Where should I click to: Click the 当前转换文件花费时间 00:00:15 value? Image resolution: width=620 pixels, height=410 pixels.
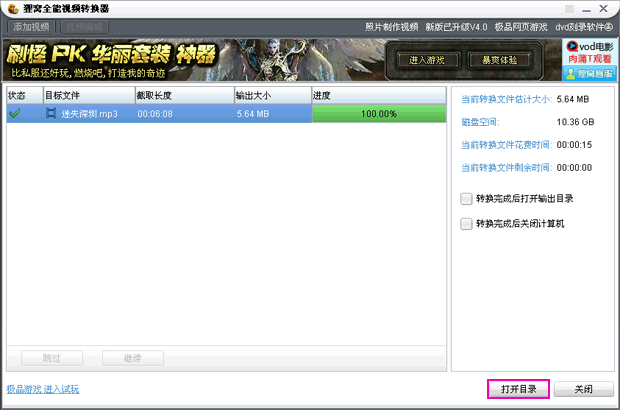[574, 145]
